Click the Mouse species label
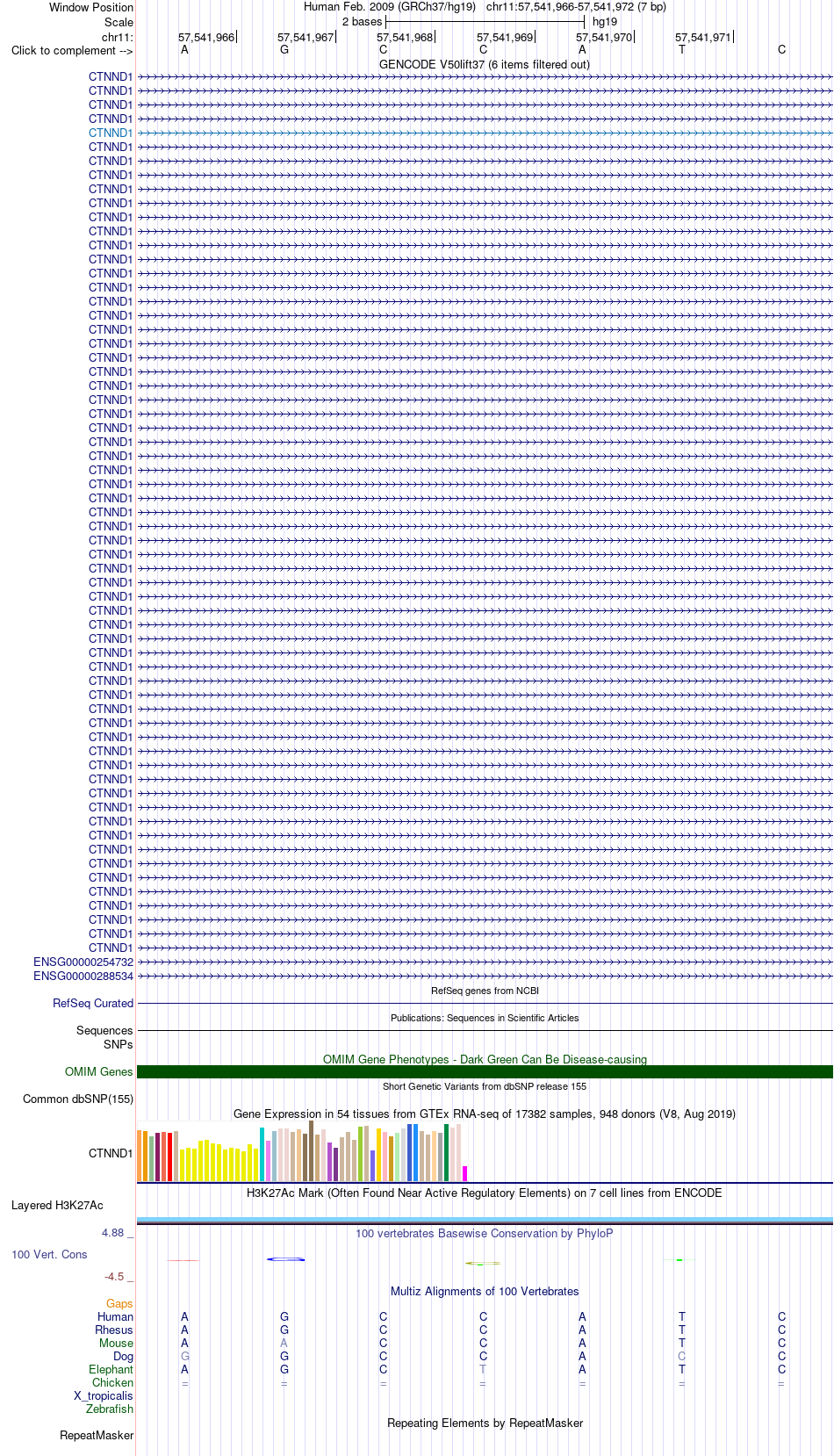 tap(116, 1343)
